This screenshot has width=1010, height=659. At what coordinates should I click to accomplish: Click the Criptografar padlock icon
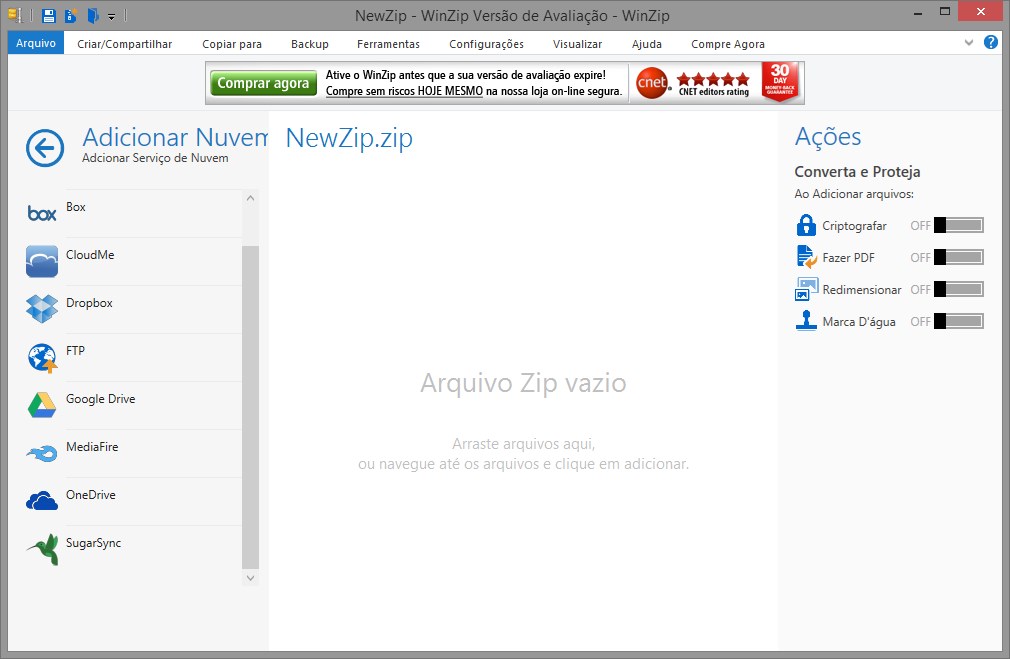806,225
